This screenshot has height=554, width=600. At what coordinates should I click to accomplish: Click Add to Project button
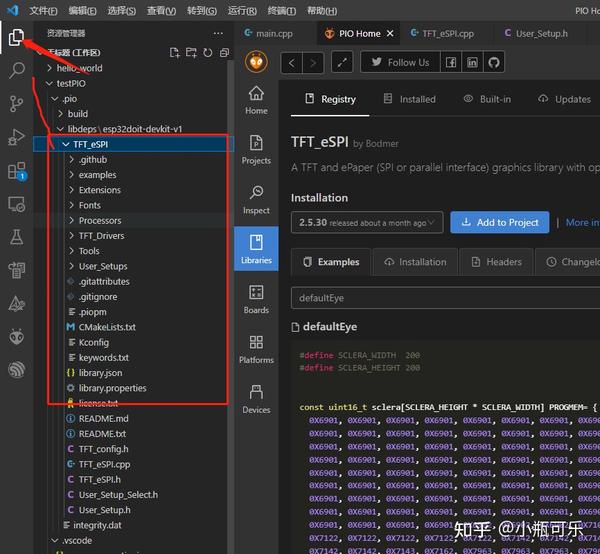500,222
